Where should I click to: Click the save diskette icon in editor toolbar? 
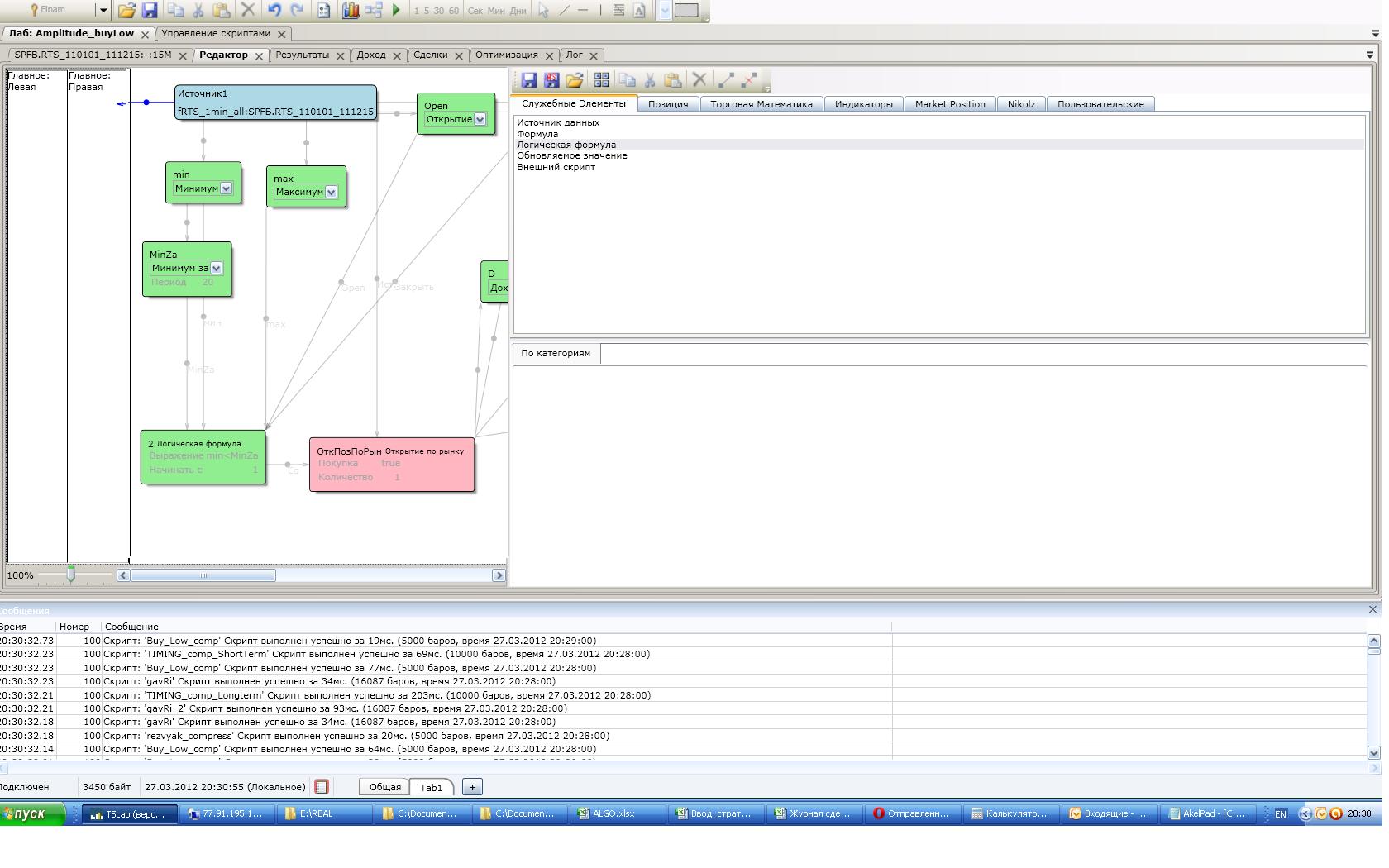click(x=529, y=80)
